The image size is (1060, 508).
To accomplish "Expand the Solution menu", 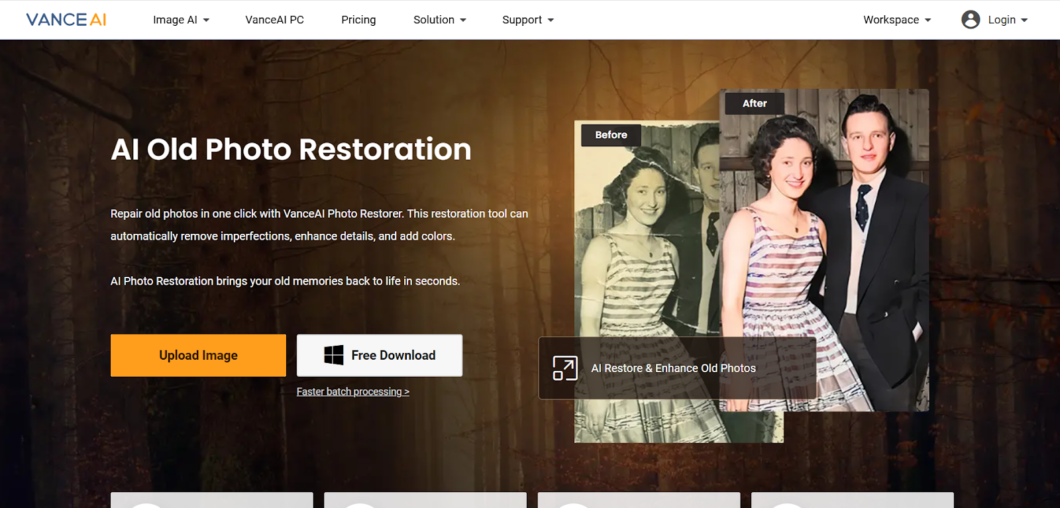I will [440, 20].
